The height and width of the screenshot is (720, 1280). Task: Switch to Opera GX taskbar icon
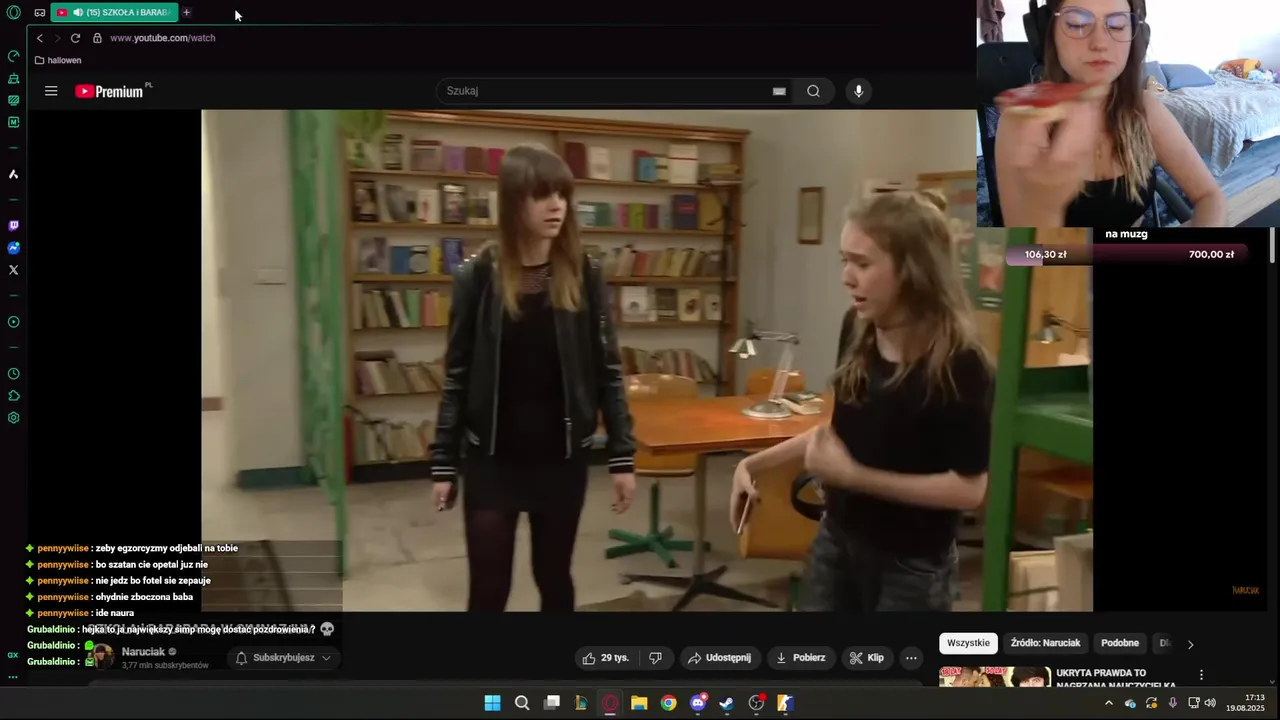click(x=610, y=703)
